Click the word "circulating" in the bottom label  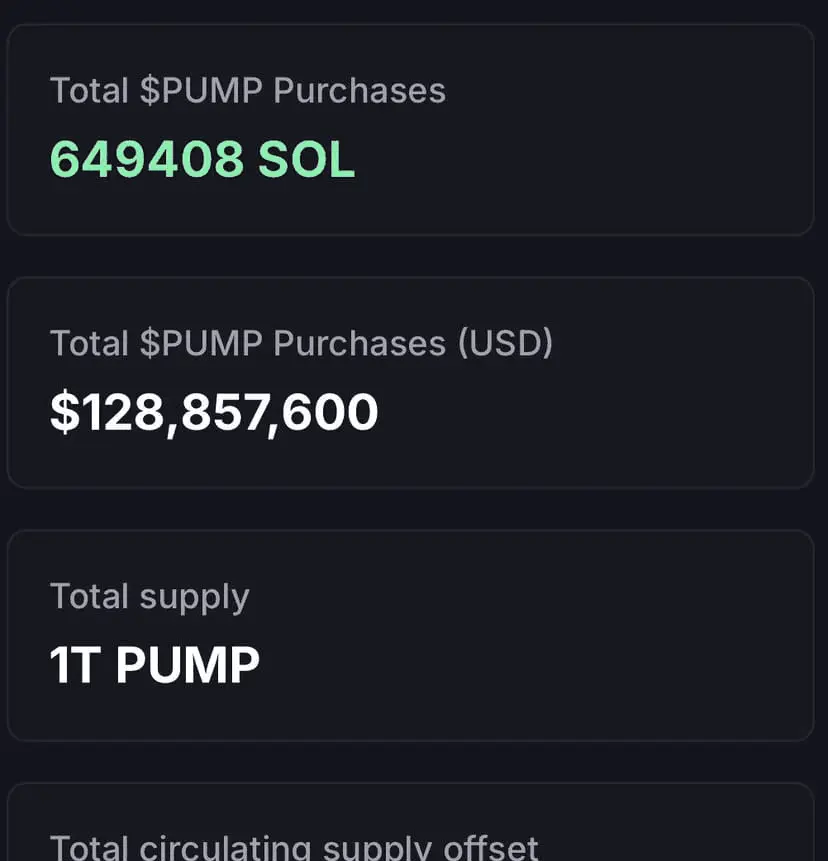225,847
